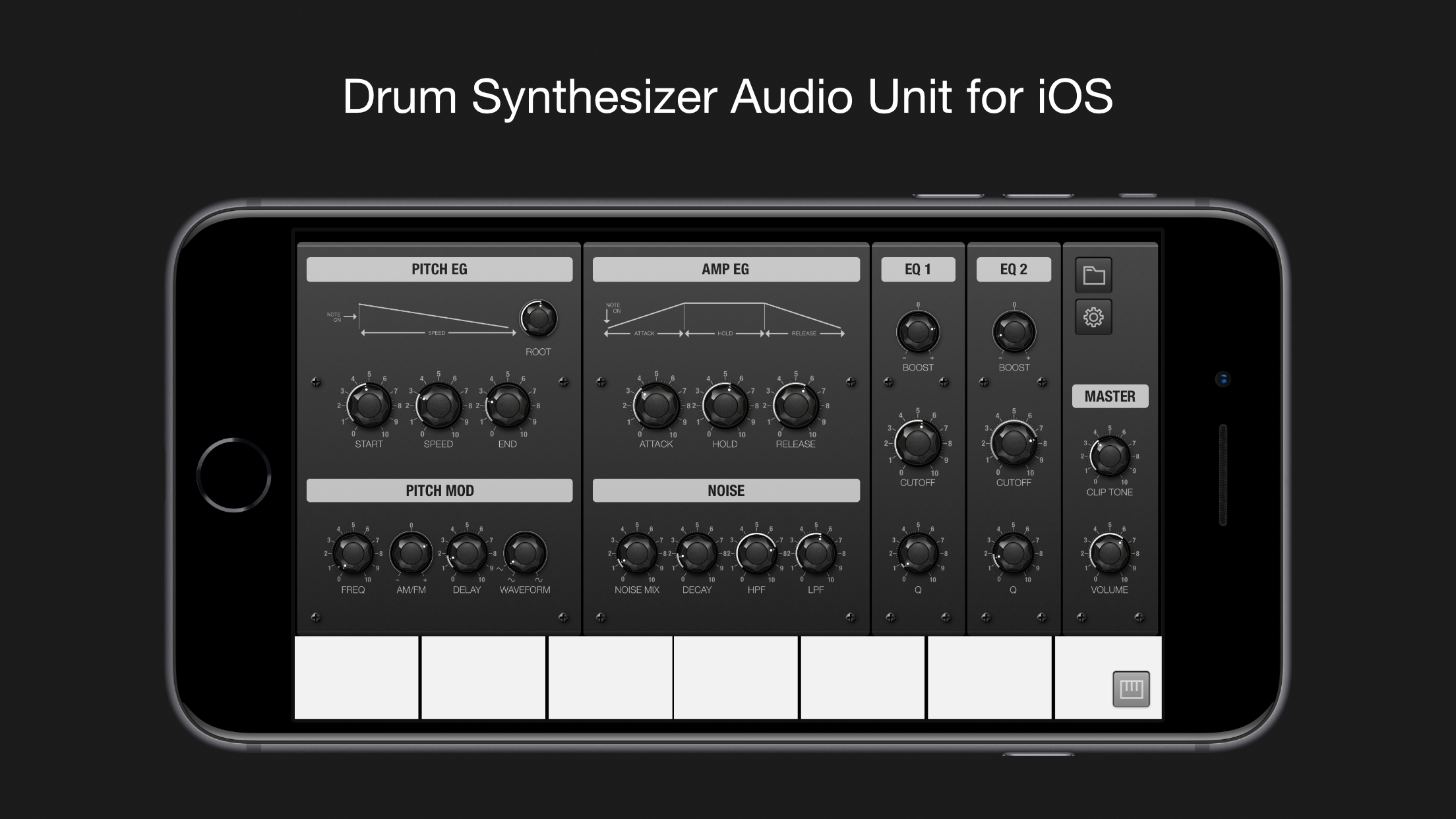Image resolution: width=1456 pixels, height=819 pixels.
Task: Click the AM/FM knob
Action: click(x=411, y=553)
